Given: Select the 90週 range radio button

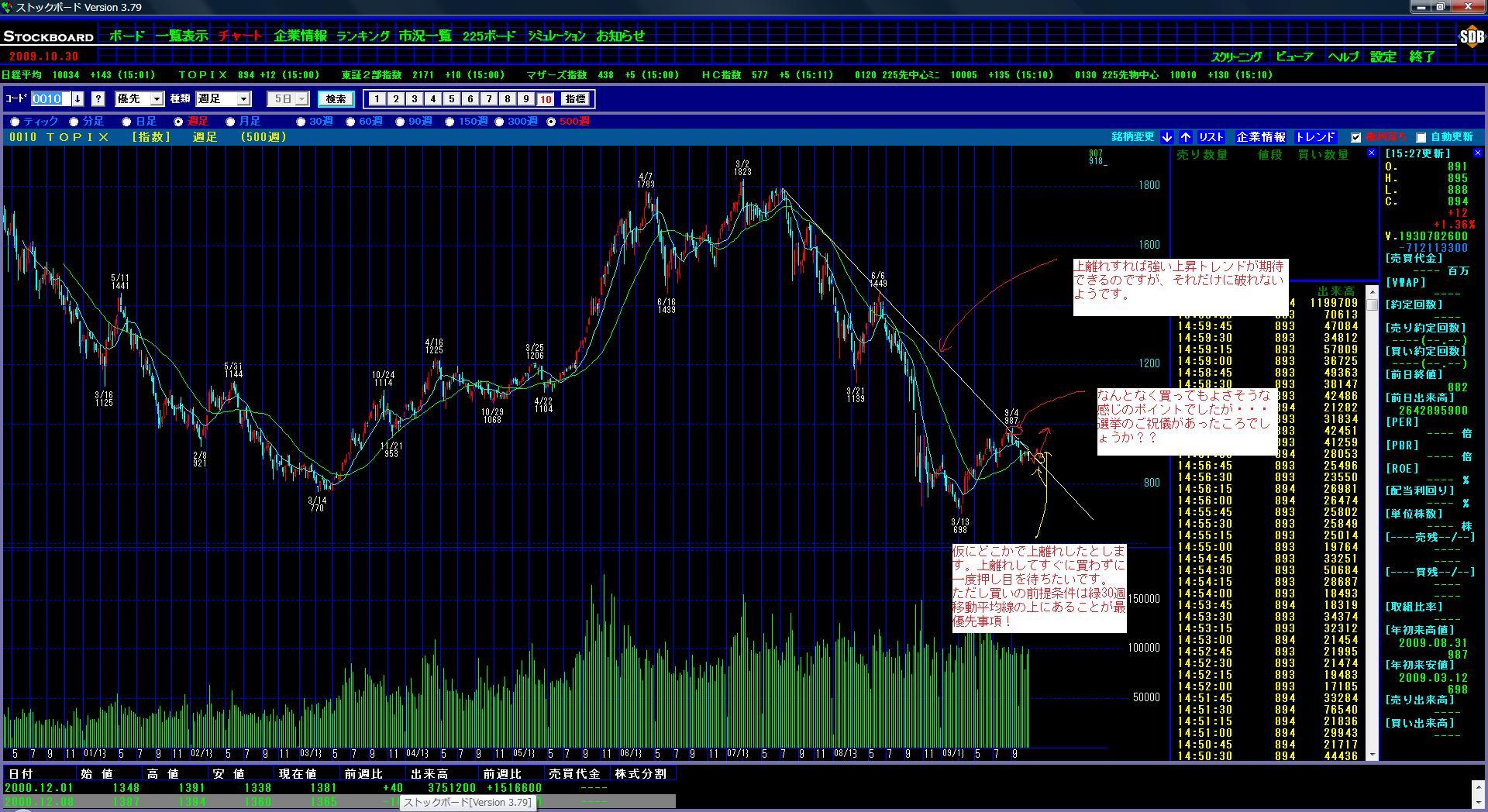Looking at the screenshot, I should [x=401, y=122].
